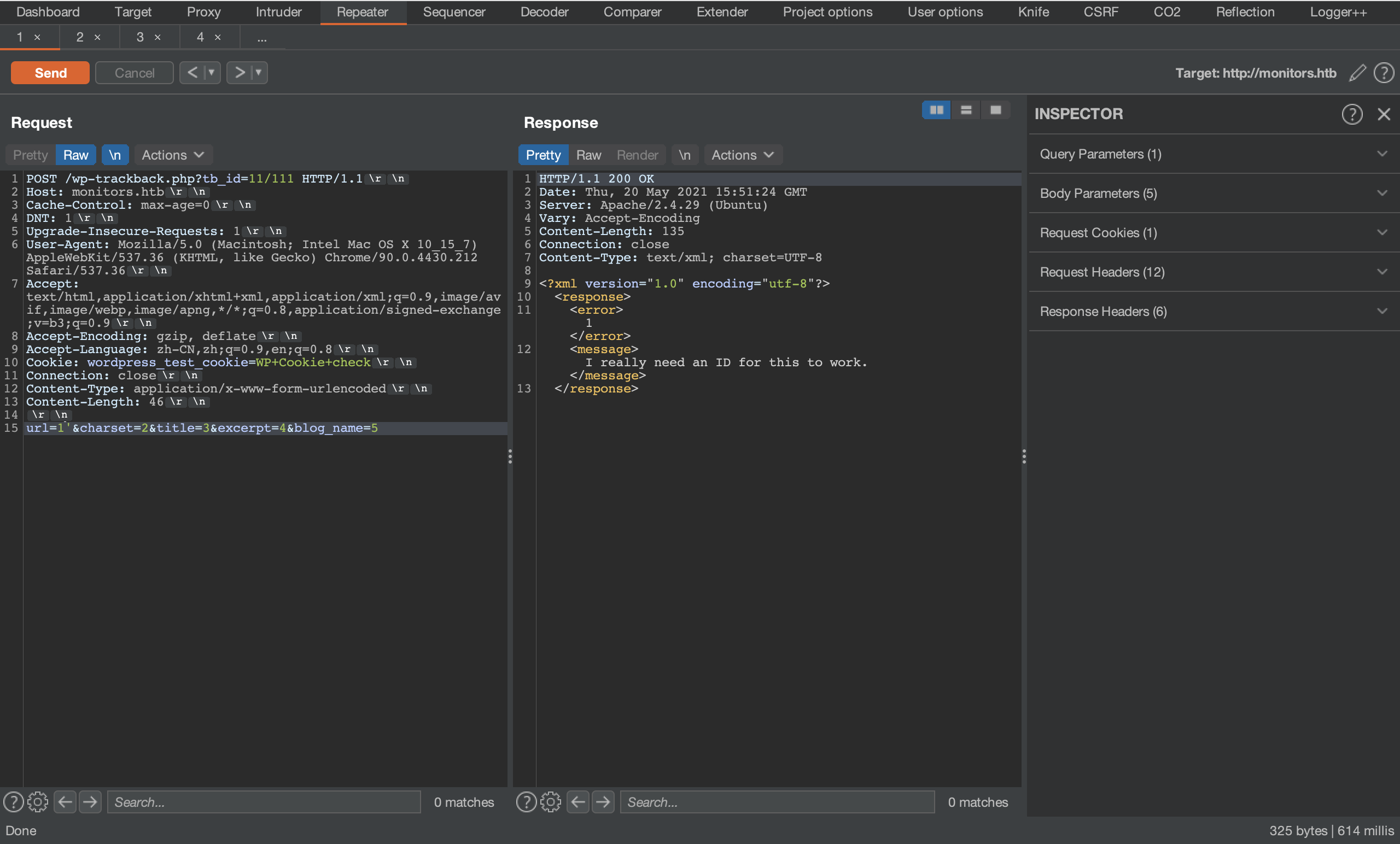Toggle response non-printable \n characters
The width and height of the screenshot is (1400, 844).
point(685,155)
